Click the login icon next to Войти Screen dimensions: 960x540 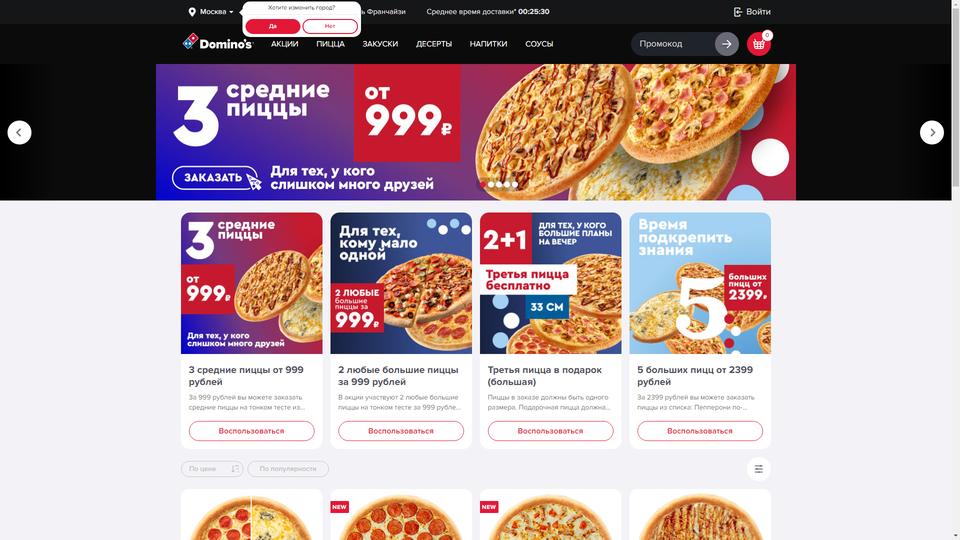[738, 12]
